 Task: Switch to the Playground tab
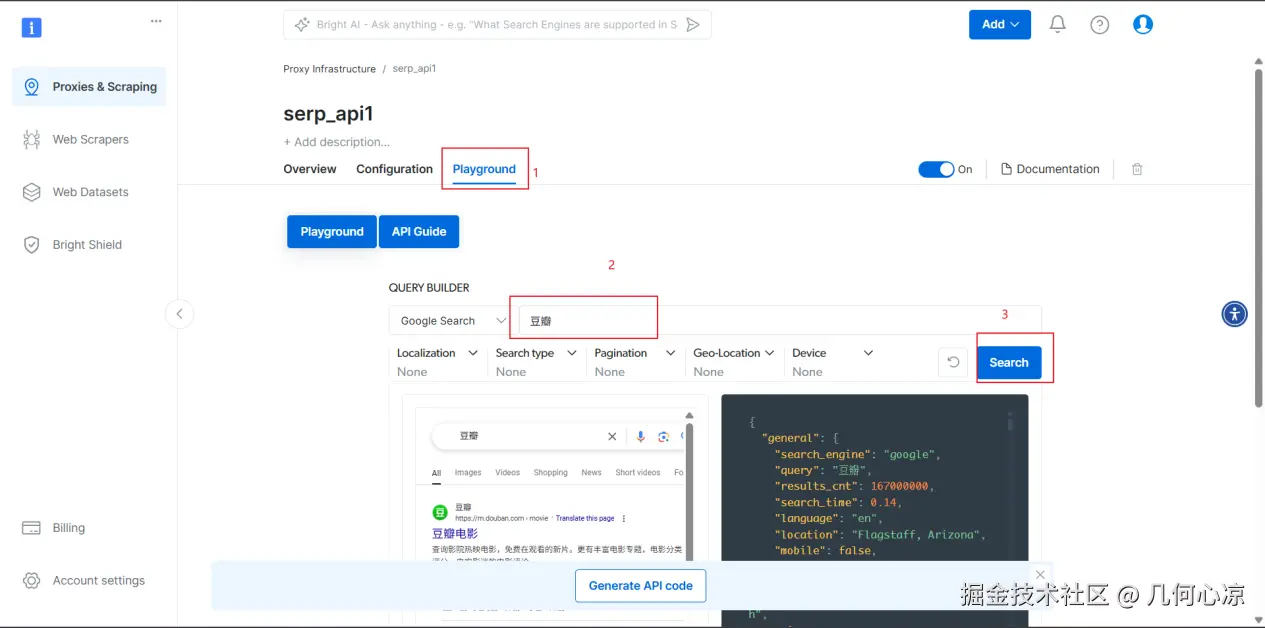pos(484,169)
